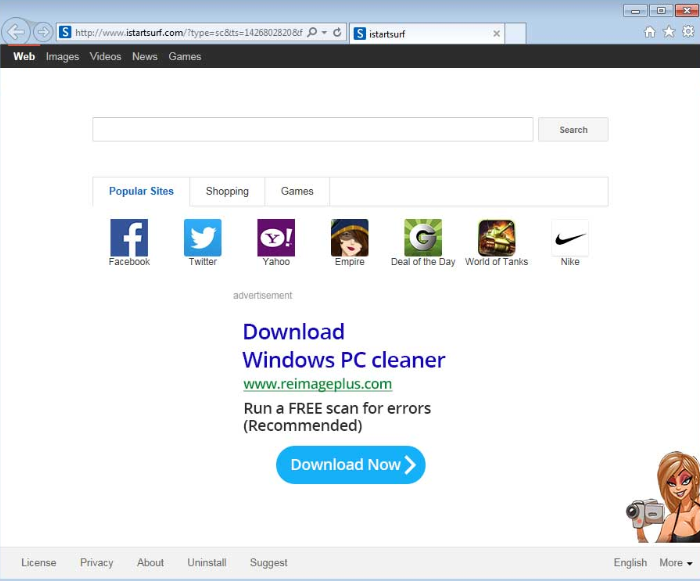
Task: Expand the More dropdown in the footer
Action: pos(676,563)
